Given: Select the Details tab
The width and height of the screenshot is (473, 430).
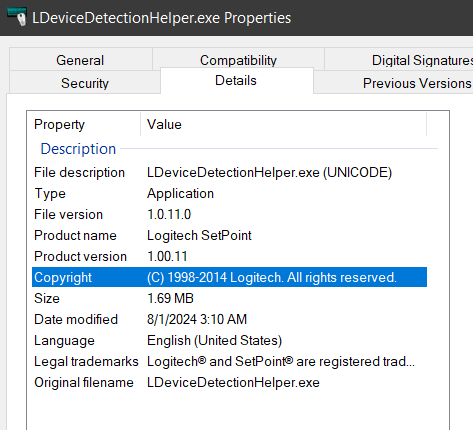Looking at the screenshot, I should [x=237, y=81].
